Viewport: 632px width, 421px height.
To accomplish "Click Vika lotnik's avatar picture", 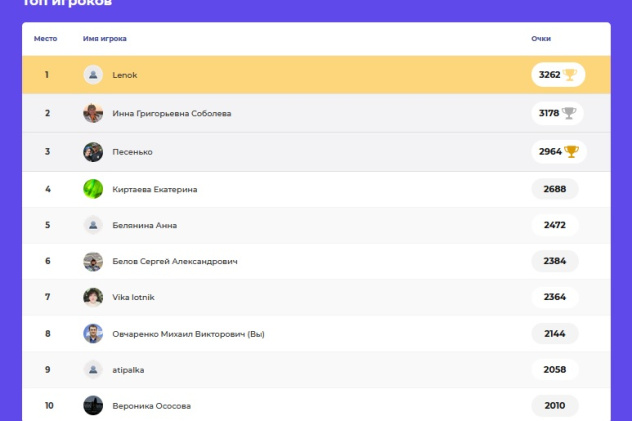I will tap(93, 297).
